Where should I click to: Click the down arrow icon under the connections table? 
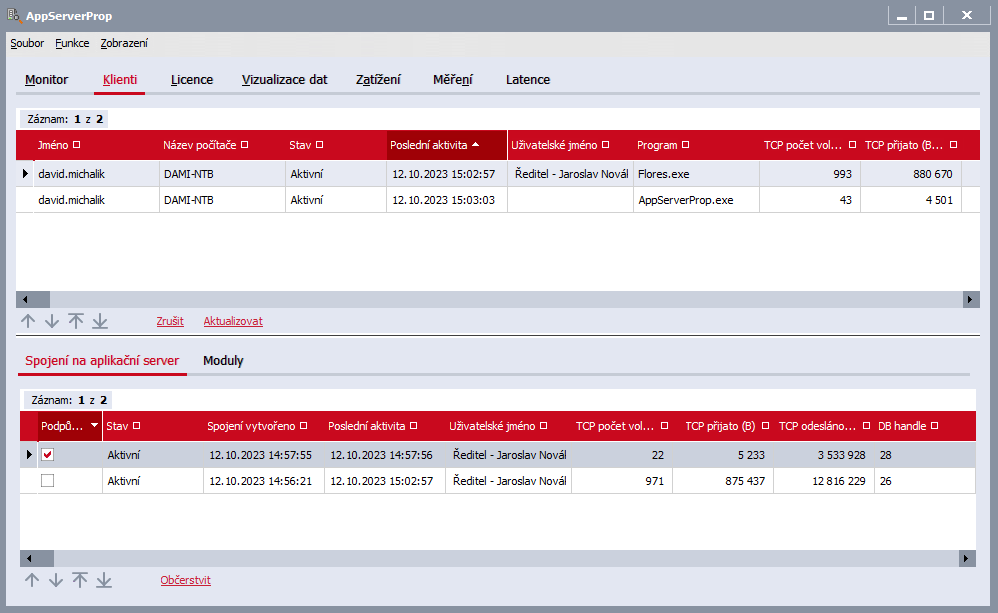(56, 580)
